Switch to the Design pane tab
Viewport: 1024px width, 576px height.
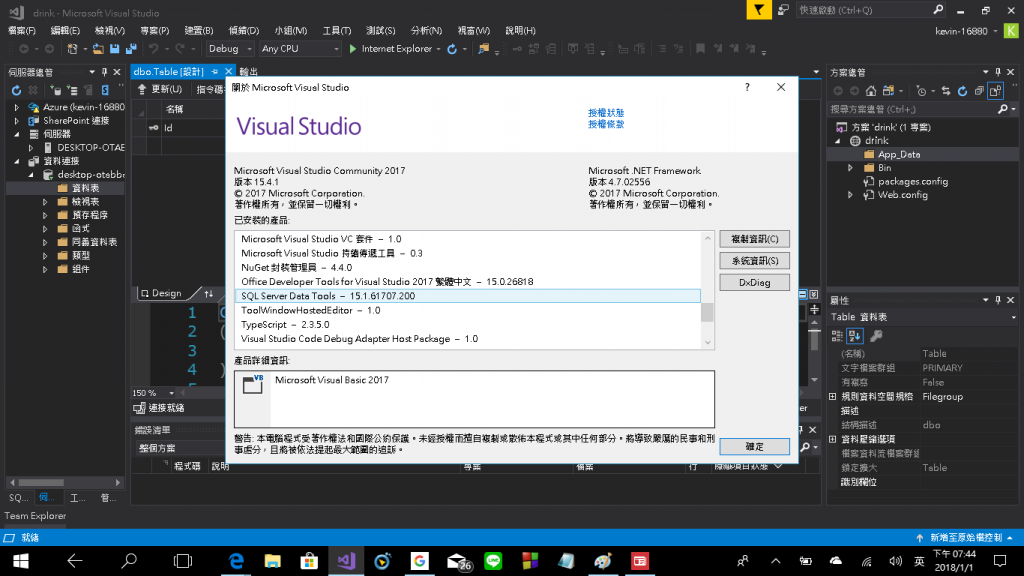click(x=161, y=293)
